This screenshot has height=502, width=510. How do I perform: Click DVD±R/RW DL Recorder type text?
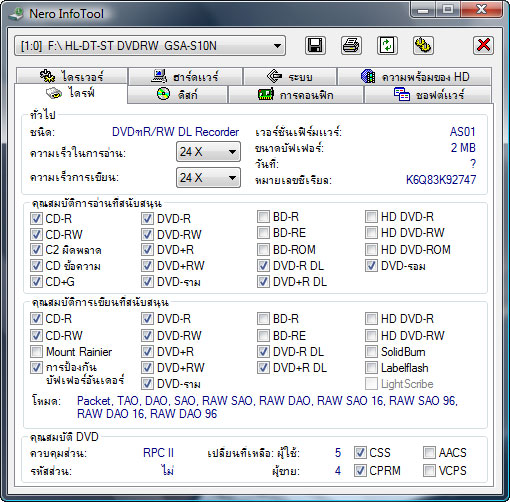coord(175,132)
